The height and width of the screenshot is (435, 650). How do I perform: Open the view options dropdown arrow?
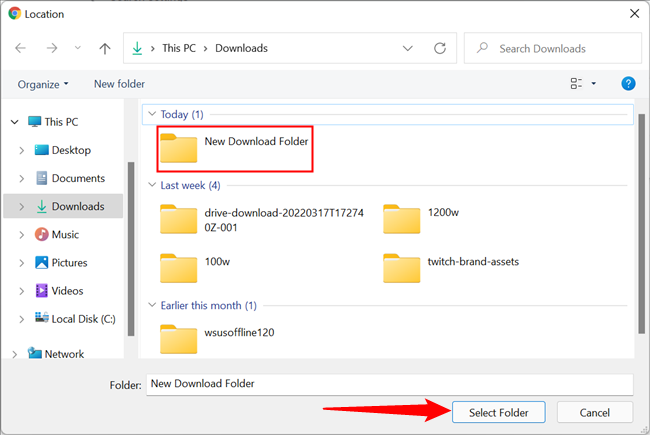click(x=594, y=84)
